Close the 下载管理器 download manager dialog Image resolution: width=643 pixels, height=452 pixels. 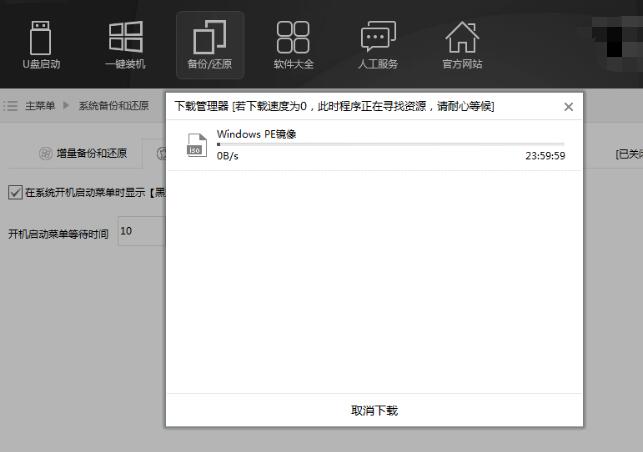click(x=568, y=106)
